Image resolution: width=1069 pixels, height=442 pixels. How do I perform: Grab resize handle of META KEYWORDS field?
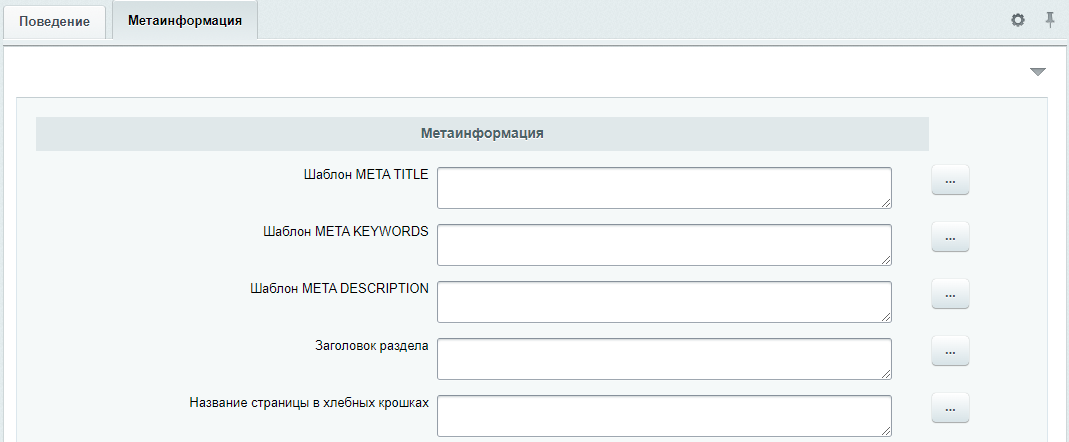[x=887, y=261]
